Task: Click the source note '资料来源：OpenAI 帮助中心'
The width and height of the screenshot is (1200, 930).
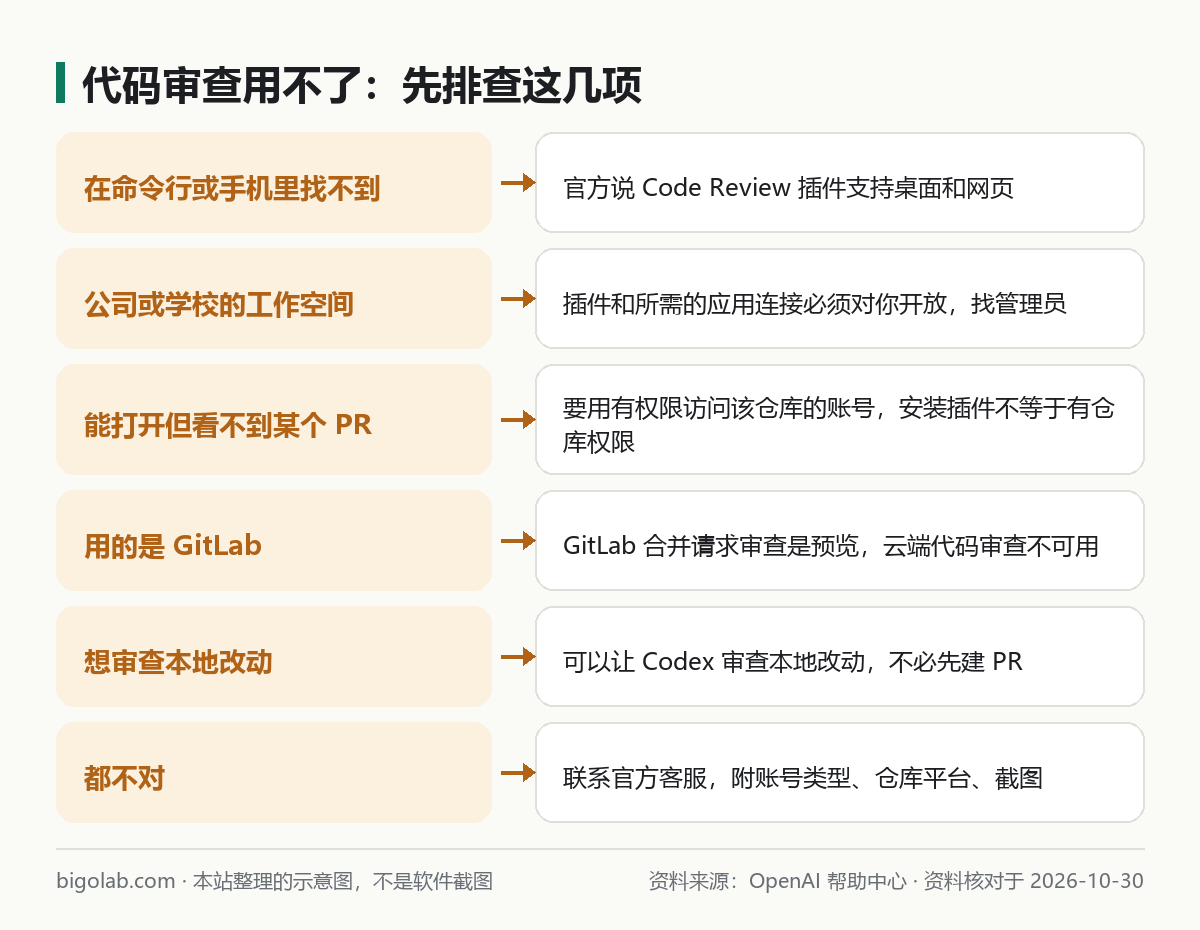Action: pyautogui.click(x=777, y=881)
